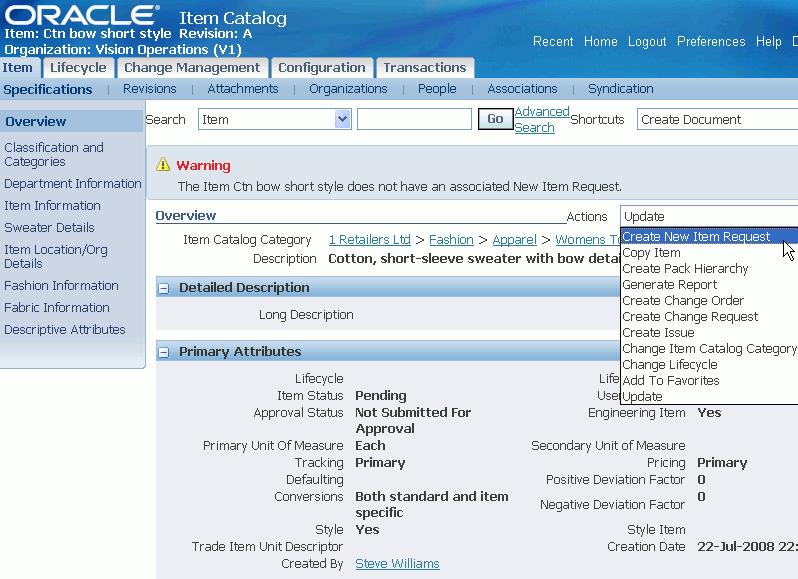The width and height of the screenshot is (798, 579).
Task: Click the Recent link in header
Action: (553, 42)
